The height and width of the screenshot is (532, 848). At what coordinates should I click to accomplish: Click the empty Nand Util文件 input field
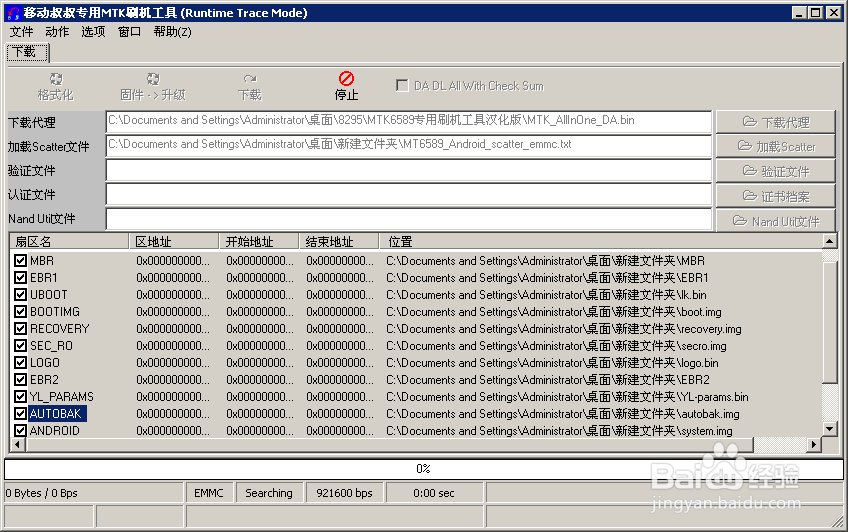tap(408, 218)
